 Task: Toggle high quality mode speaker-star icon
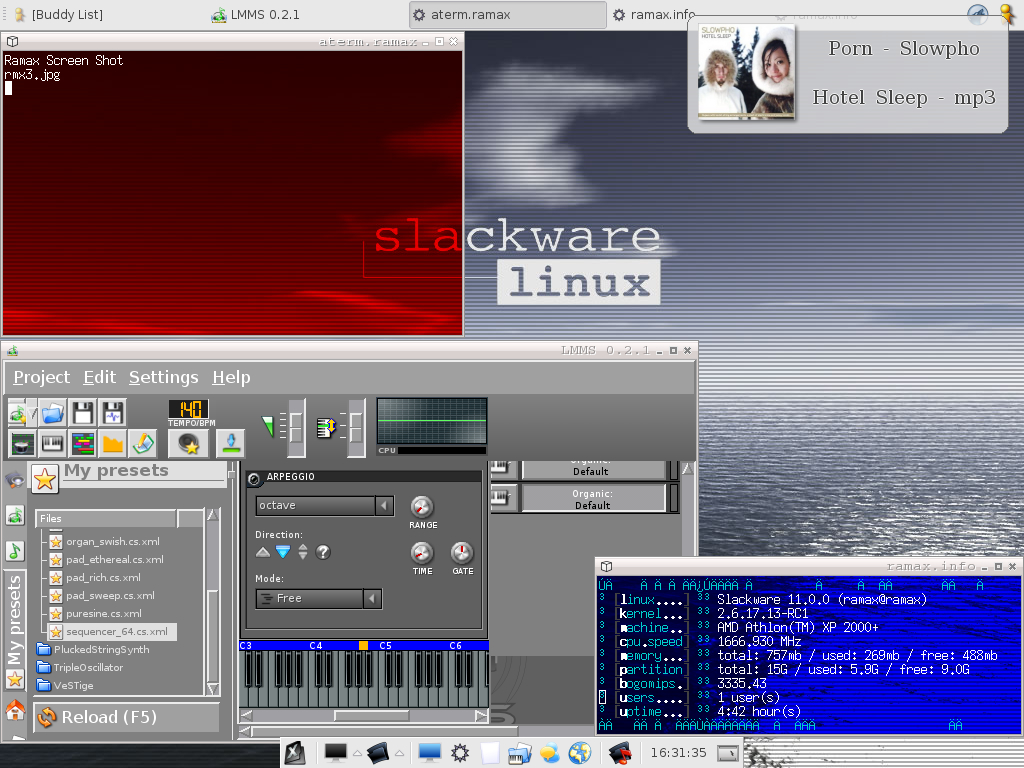coord(188,444)
